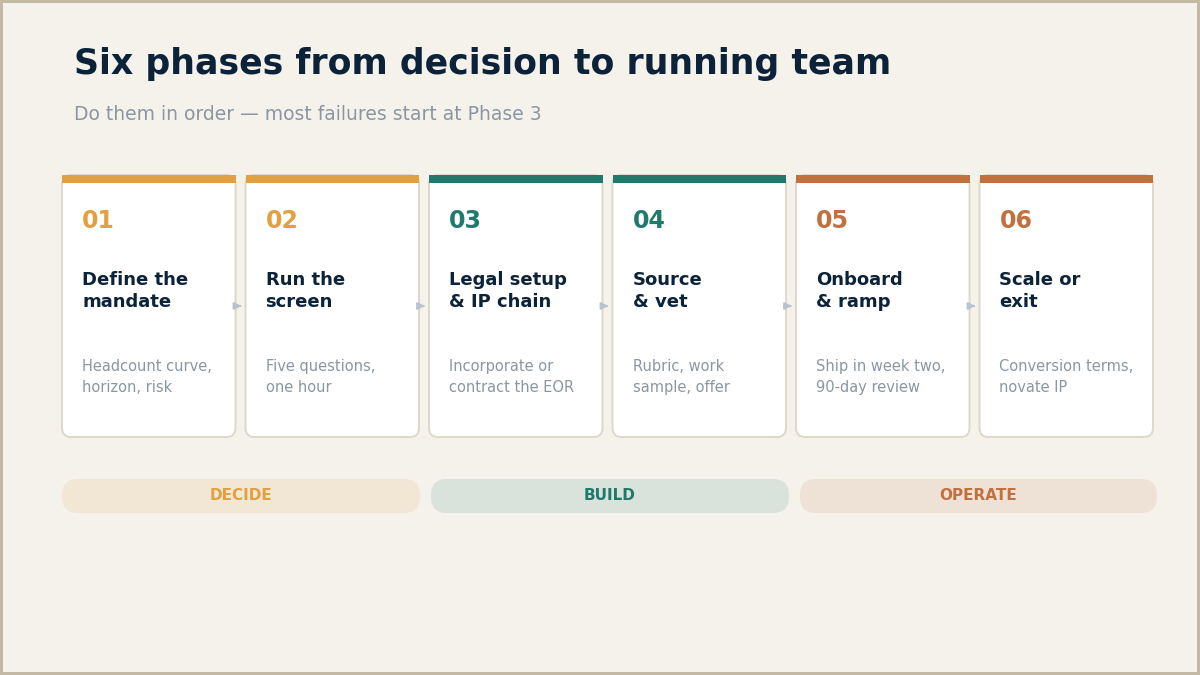The height and width of the screenshot is (675, 1200).
Task: Open the 'Onboard & ramp' card
Action: 883,306
